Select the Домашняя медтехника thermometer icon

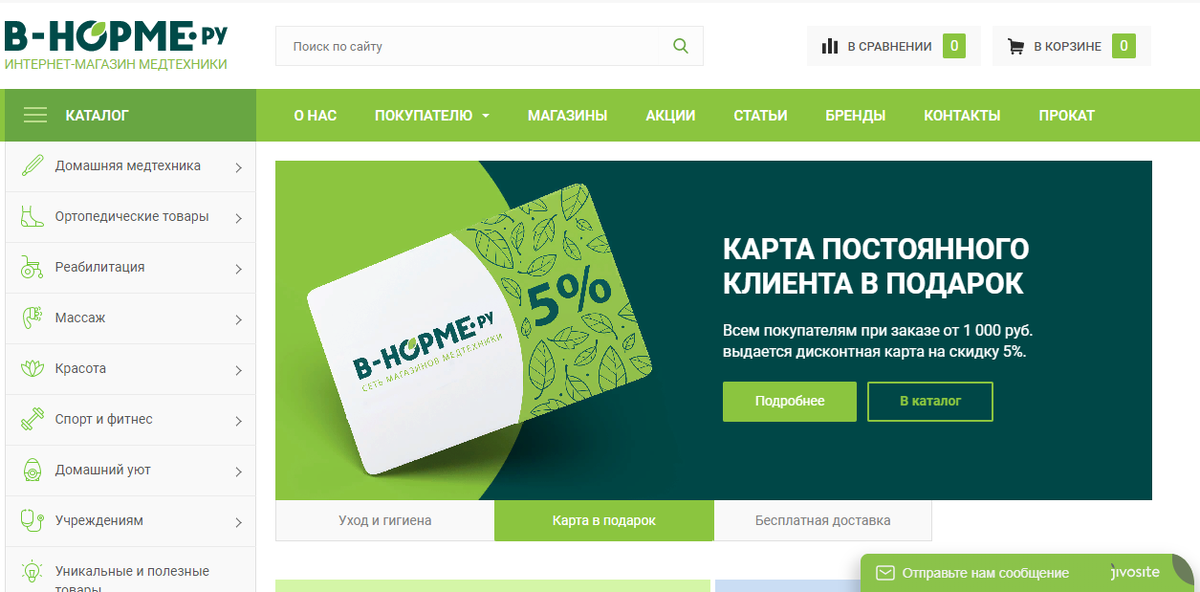(x=31, y=166)
